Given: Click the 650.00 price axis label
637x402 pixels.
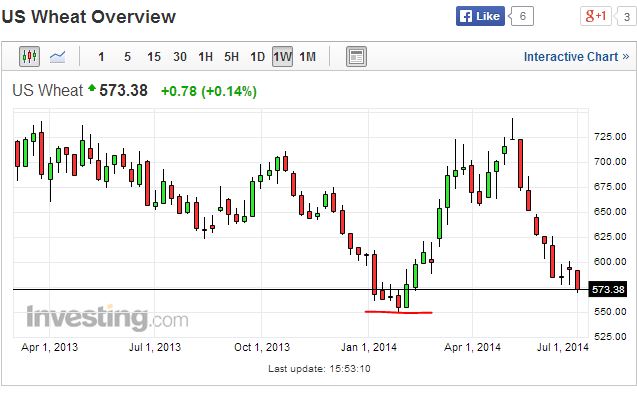Looking at the screenshot, I should tap(610, 212).
